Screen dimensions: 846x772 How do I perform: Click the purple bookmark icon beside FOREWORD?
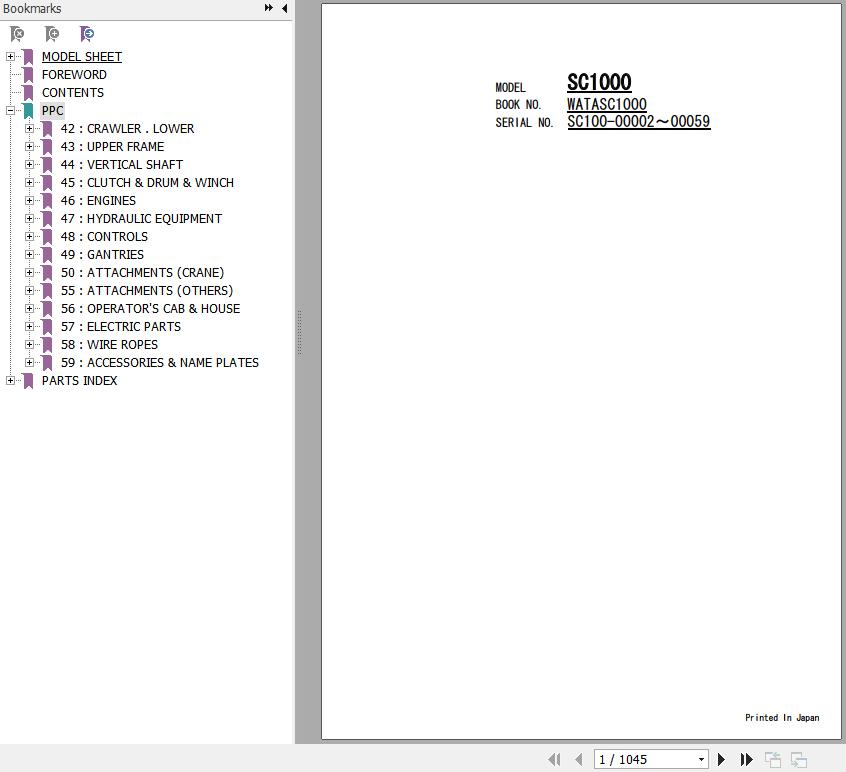click(28, 75)
